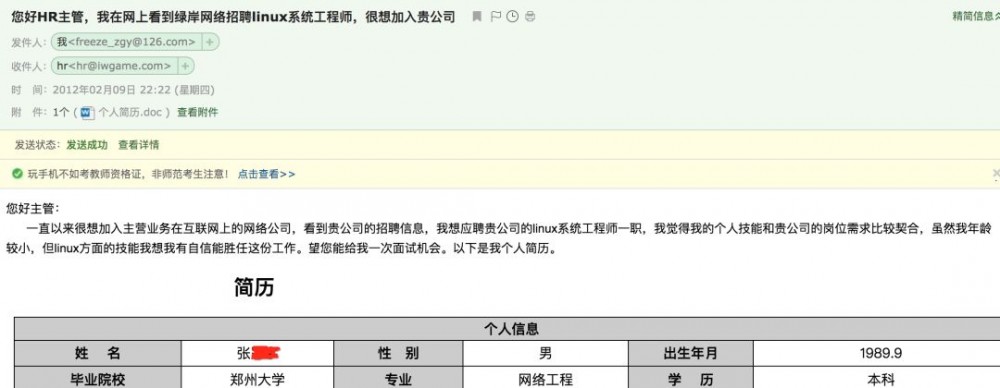Open 查看详情 for send status
The width and height of the screenshot is (1000, 388).
(138, 145)
